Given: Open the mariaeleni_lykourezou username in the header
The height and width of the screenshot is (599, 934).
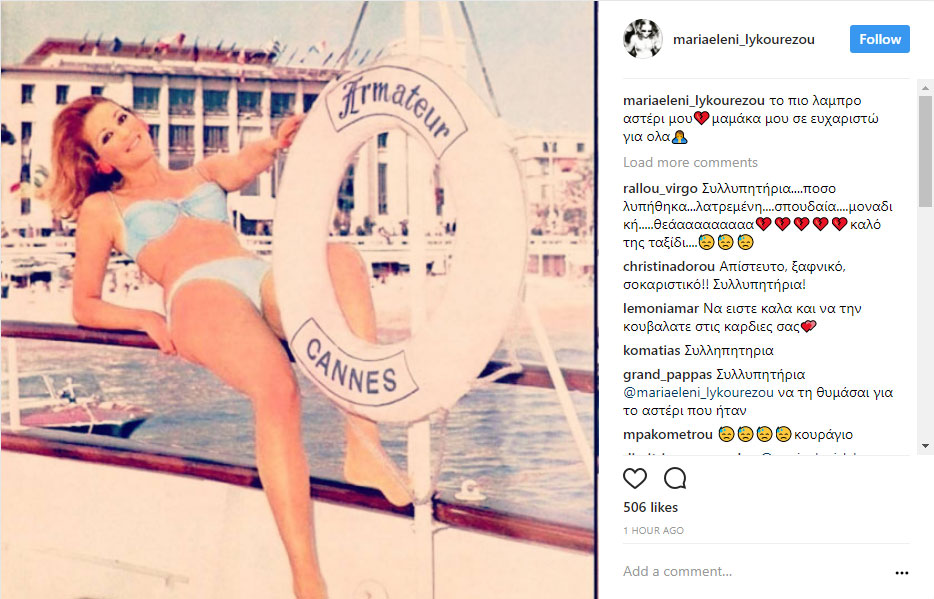Looking at the screenshot, I should 743,39.
